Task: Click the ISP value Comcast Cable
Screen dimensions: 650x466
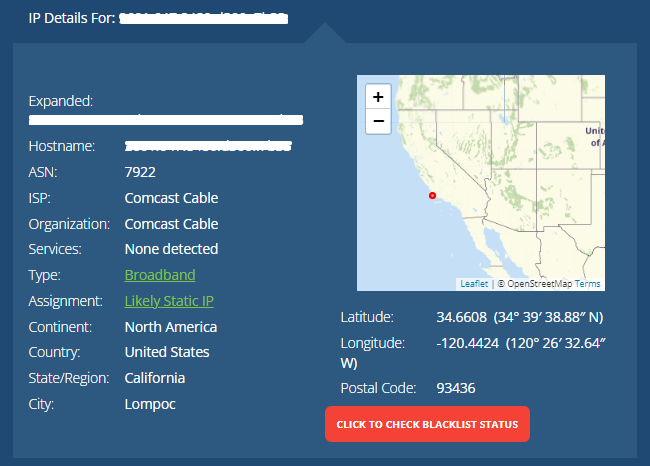Action: 171,198
